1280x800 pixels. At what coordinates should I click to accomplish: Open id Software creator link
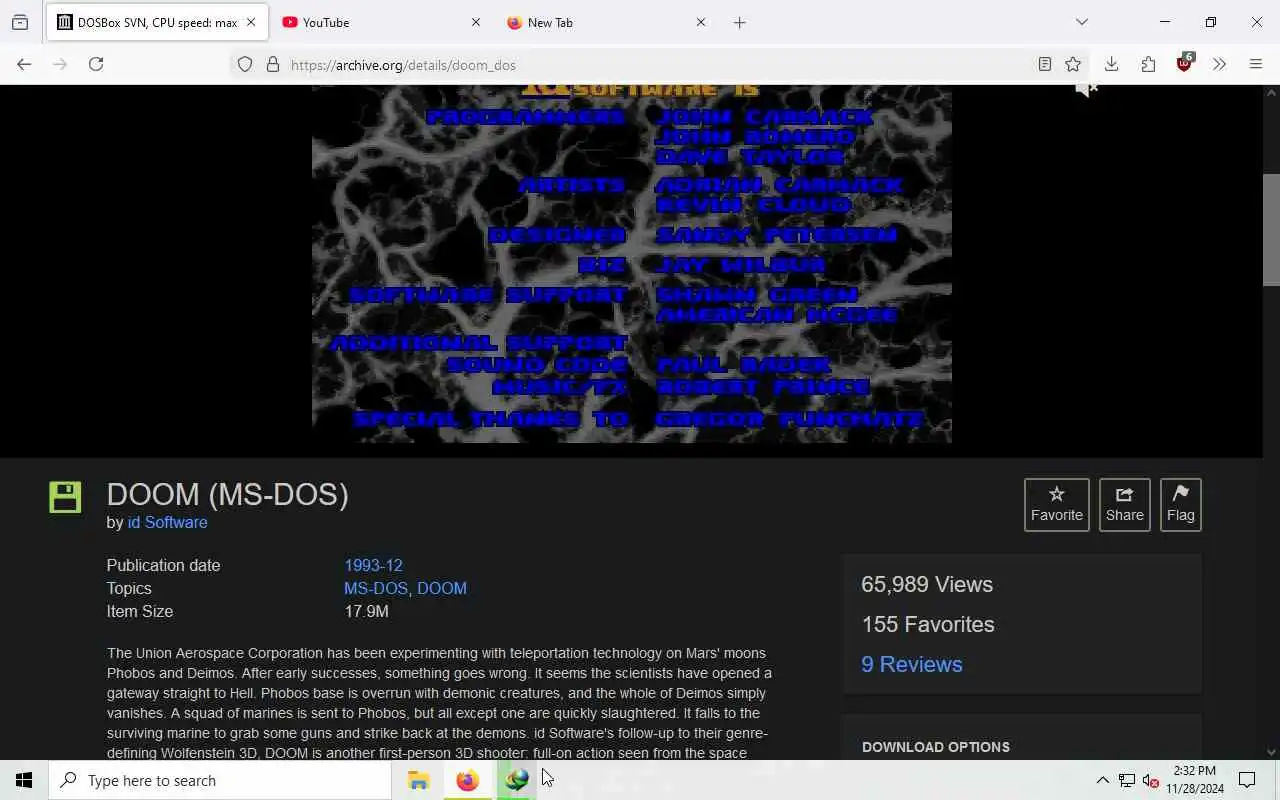click(167, 522)
